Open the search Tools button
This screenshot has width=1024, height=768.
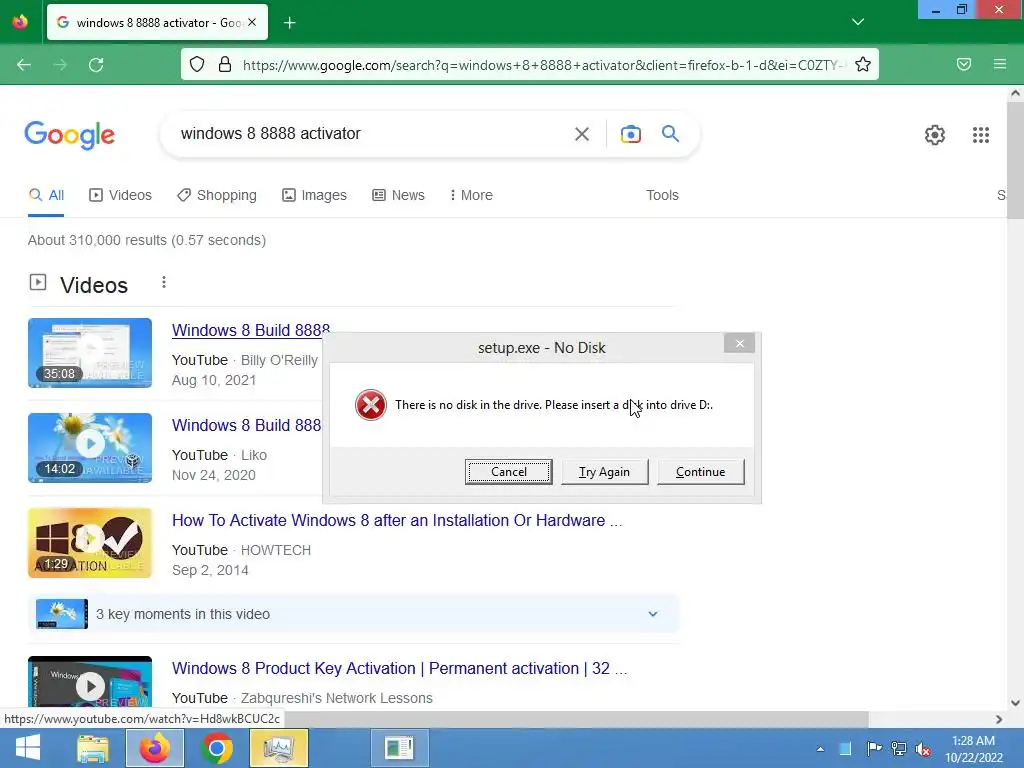(x=662, y=195)
